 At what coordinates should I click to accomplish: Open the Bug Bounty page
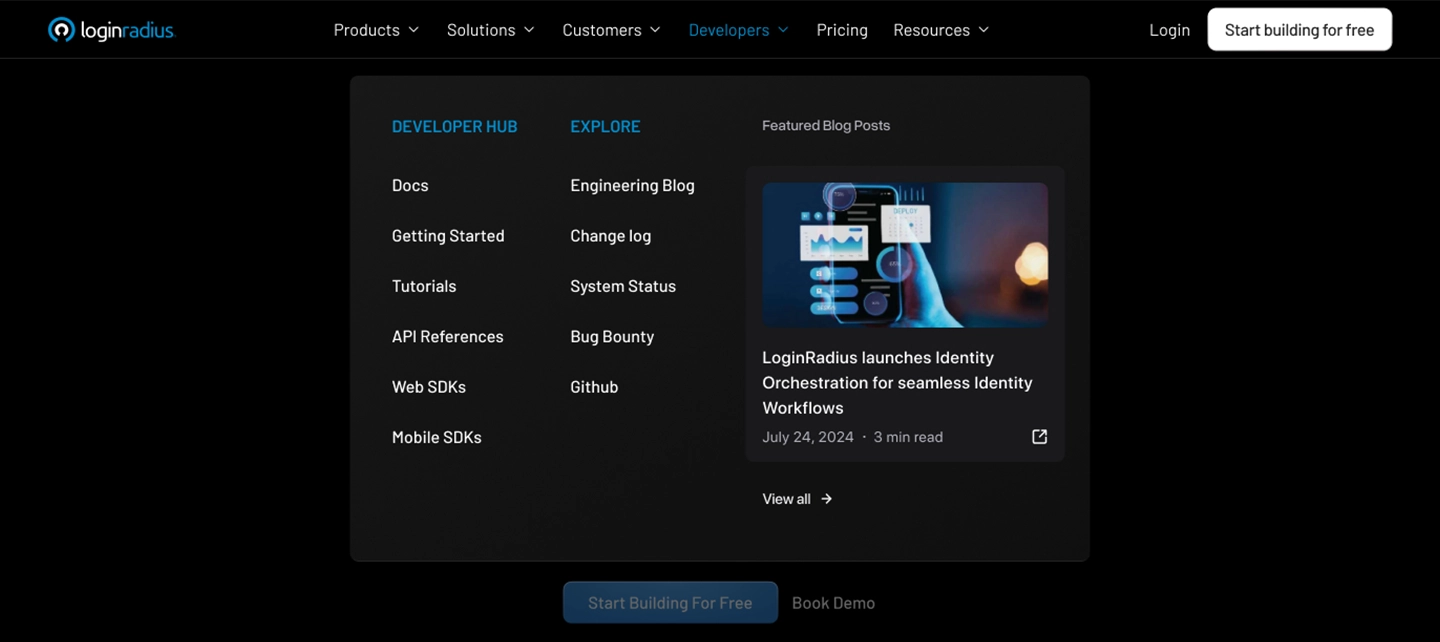tap(612, 336)
